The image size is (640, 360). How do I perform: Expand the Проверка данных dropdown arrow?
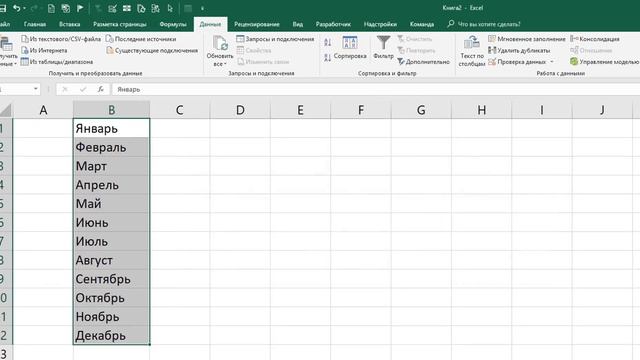pos(552,62)
